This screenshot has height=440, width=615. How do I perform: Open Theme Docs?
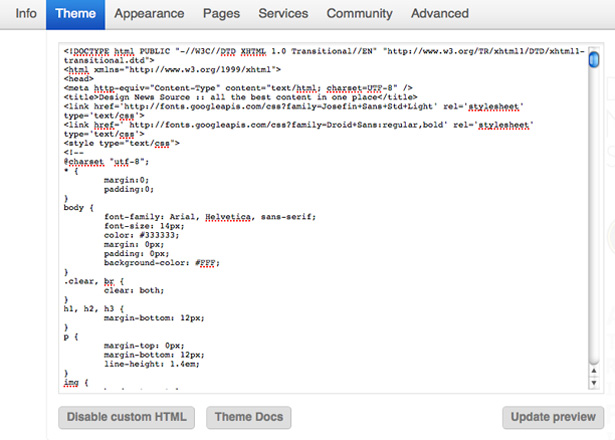tap(249, 417)
